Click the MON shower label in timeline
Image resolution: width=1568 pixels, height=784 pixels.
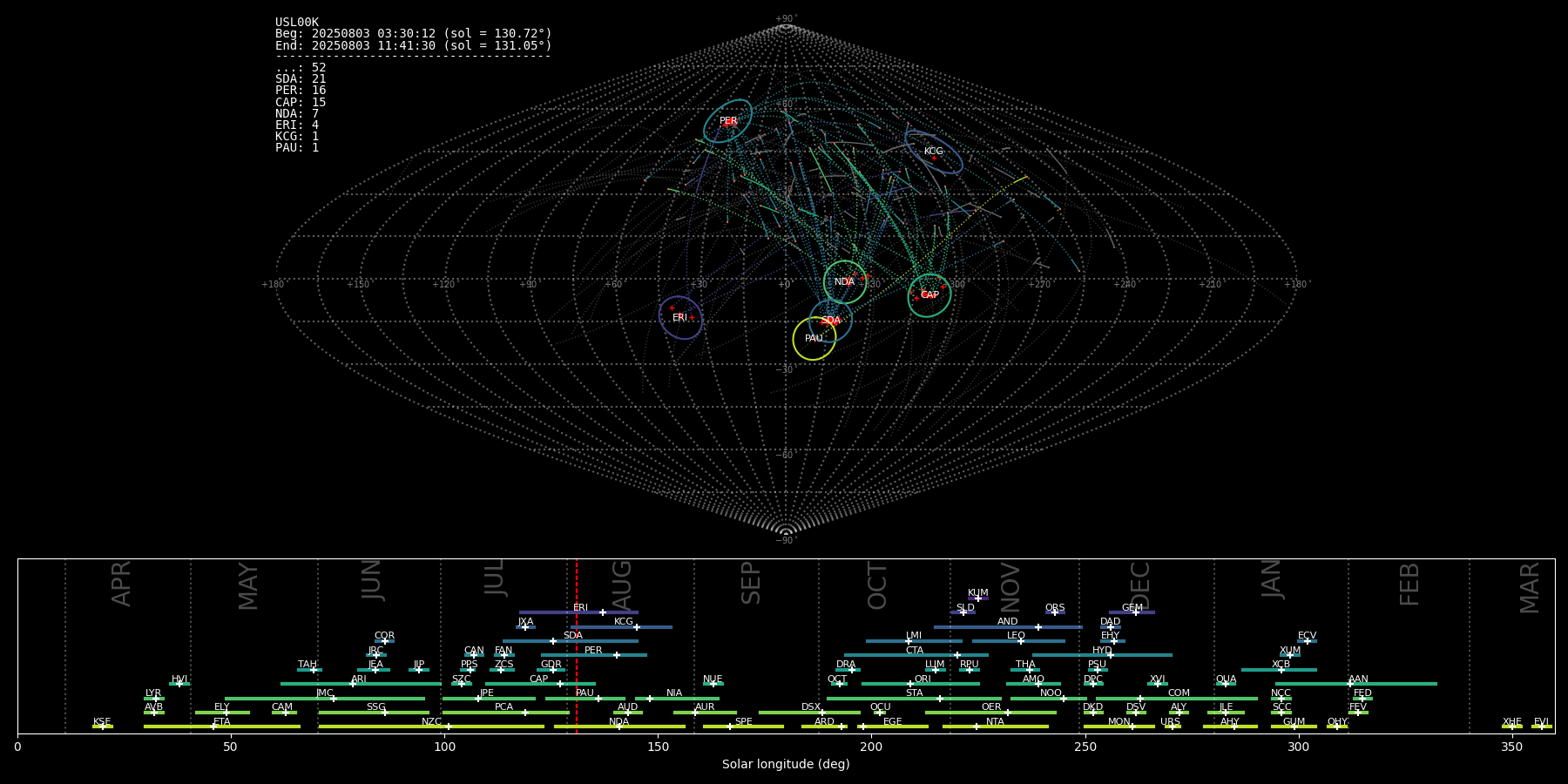[x=1119, y=722]
